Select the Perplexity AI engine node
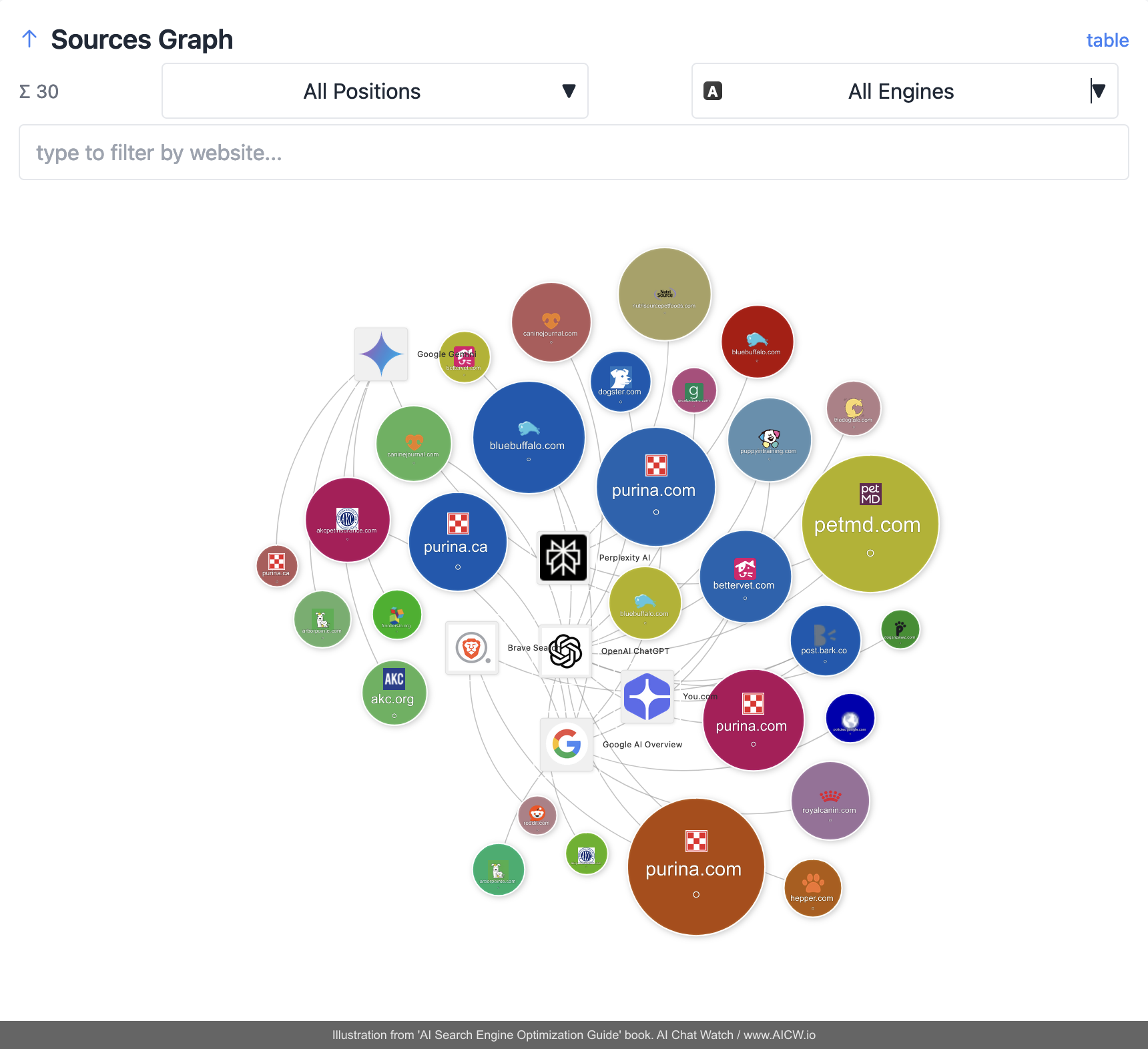Image resolution: width=1148 pixels, height=1049 pixels. 563,557
